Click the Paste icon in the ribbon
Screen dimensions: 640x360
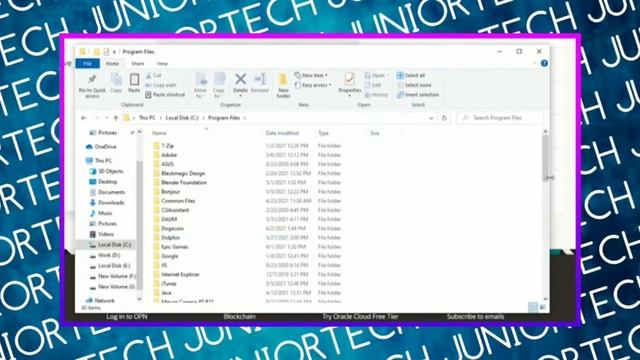pyautogui.click(x=134, y=79)
